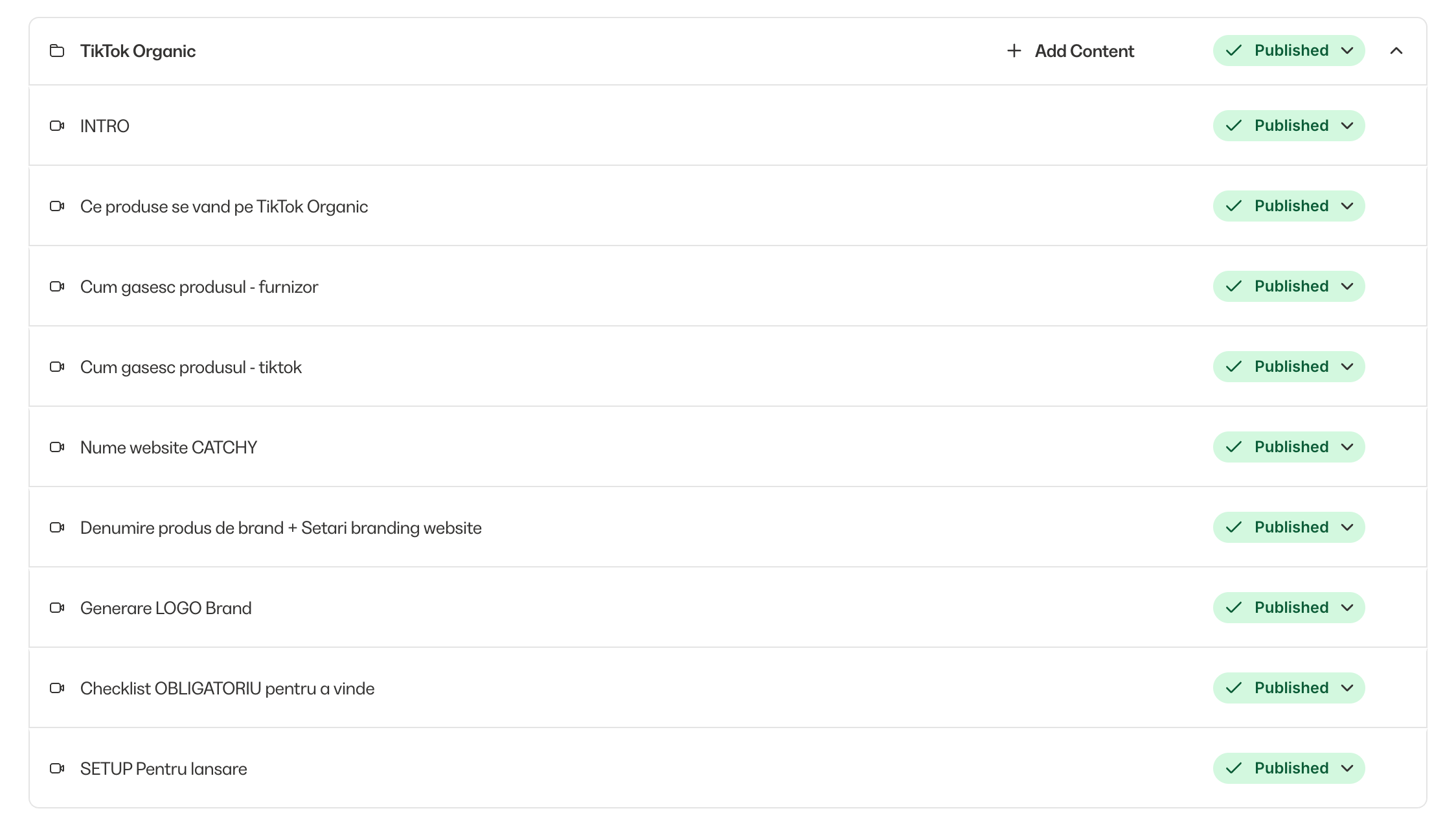Click video icon for Generare LOGO Brand
This screenshot has height=824, width=1456.
(x=57, y=608)
